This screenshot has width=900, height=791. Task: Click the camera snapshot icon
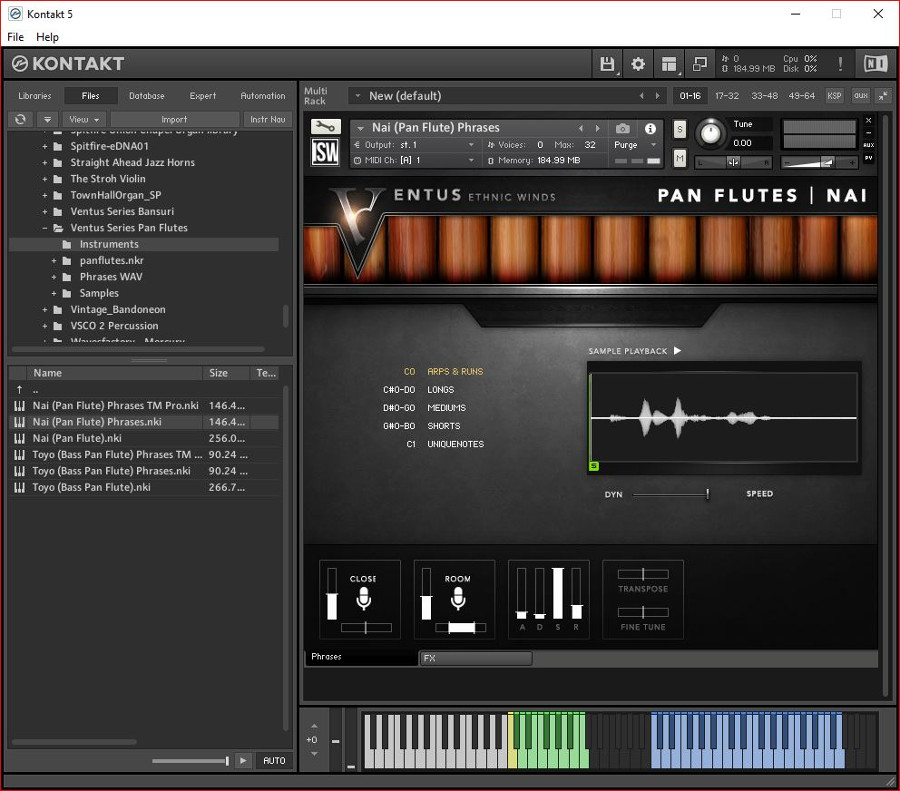623,129
